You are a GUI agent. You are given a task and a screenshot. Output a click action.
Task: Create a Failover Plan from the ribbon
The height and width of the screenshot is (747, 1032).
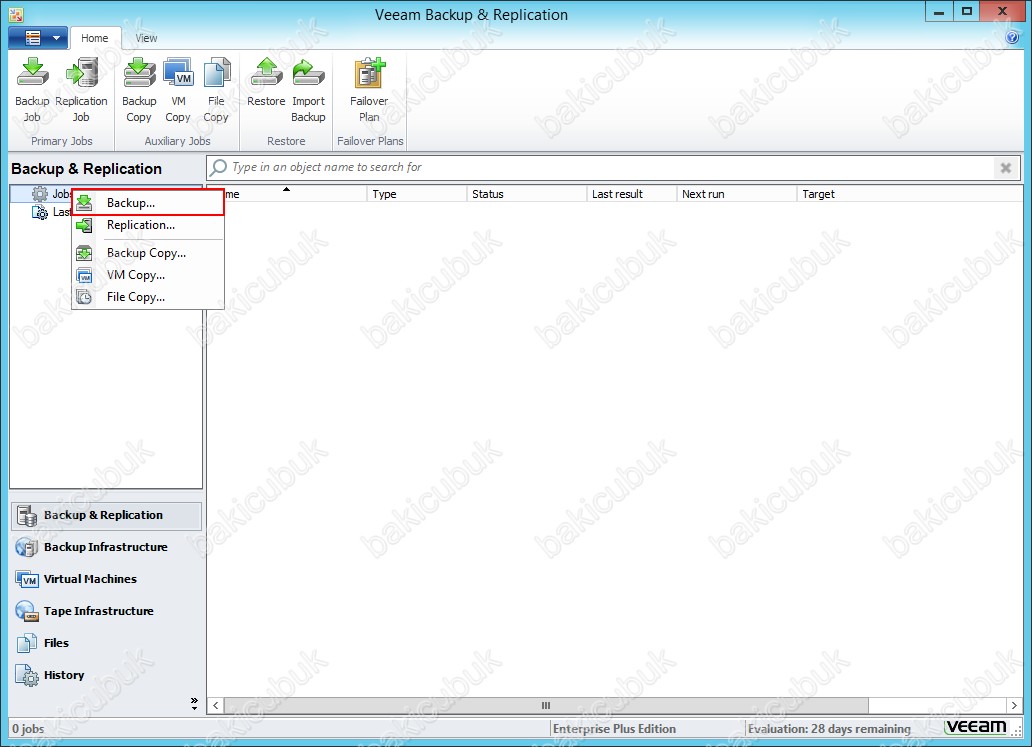click(x=369, y=89)
